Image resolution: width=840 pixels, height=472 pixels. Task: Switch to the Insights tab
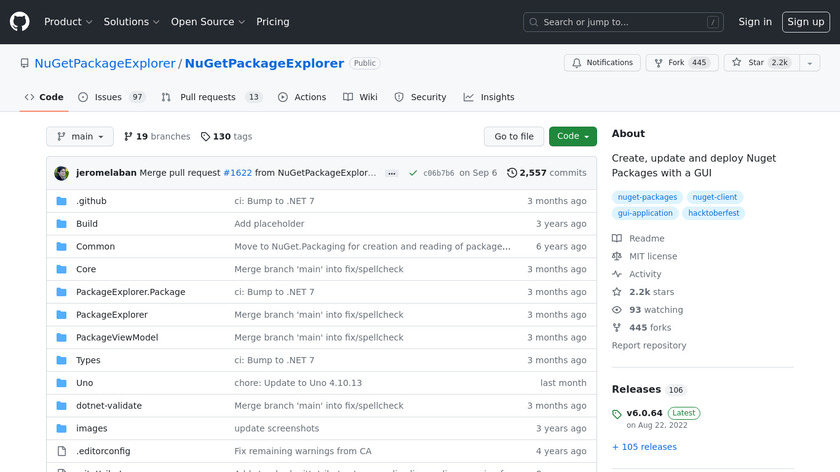(489, 97)
